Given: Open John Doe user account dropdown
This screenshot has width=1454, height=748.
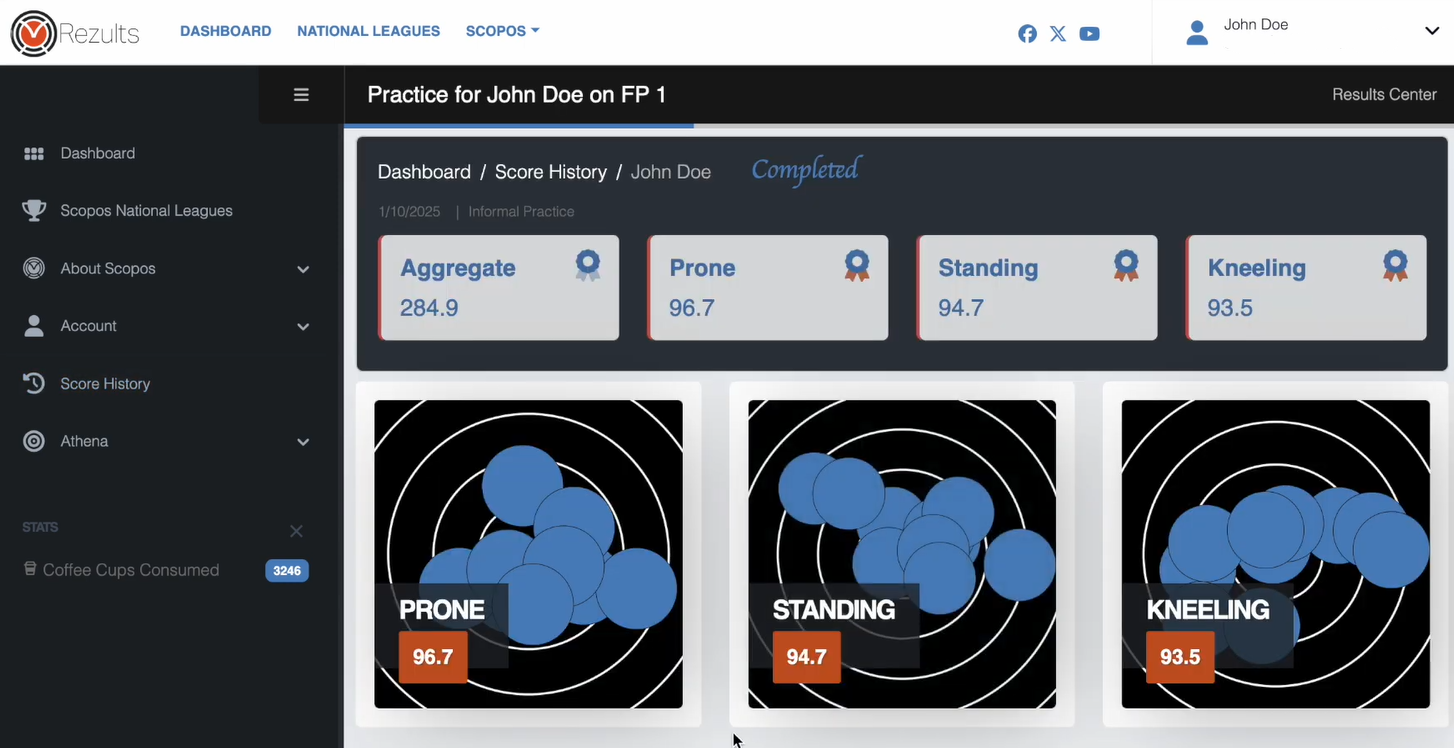Looking at the screenshot, I should click(x=1431, y=31).
